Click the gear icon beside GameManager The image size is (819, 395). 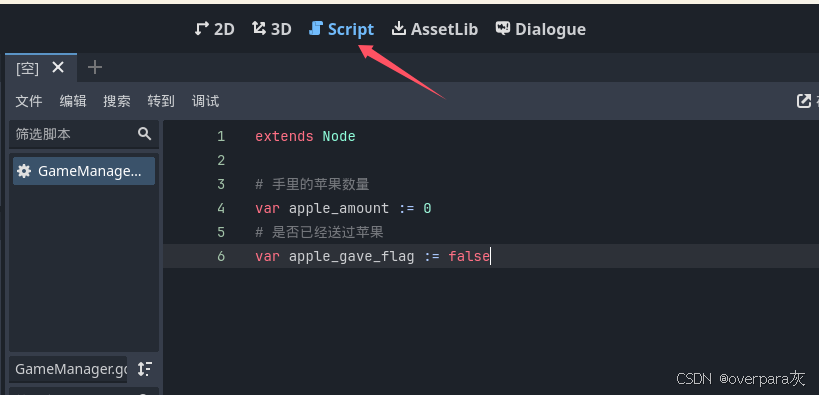24,171
